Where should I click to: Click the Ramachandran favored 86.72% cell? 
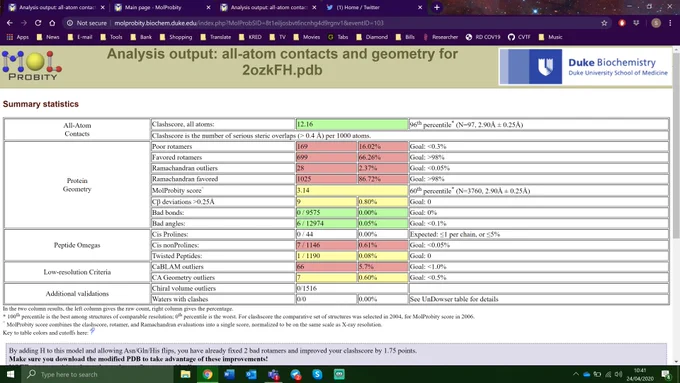[x=382, y=179]
